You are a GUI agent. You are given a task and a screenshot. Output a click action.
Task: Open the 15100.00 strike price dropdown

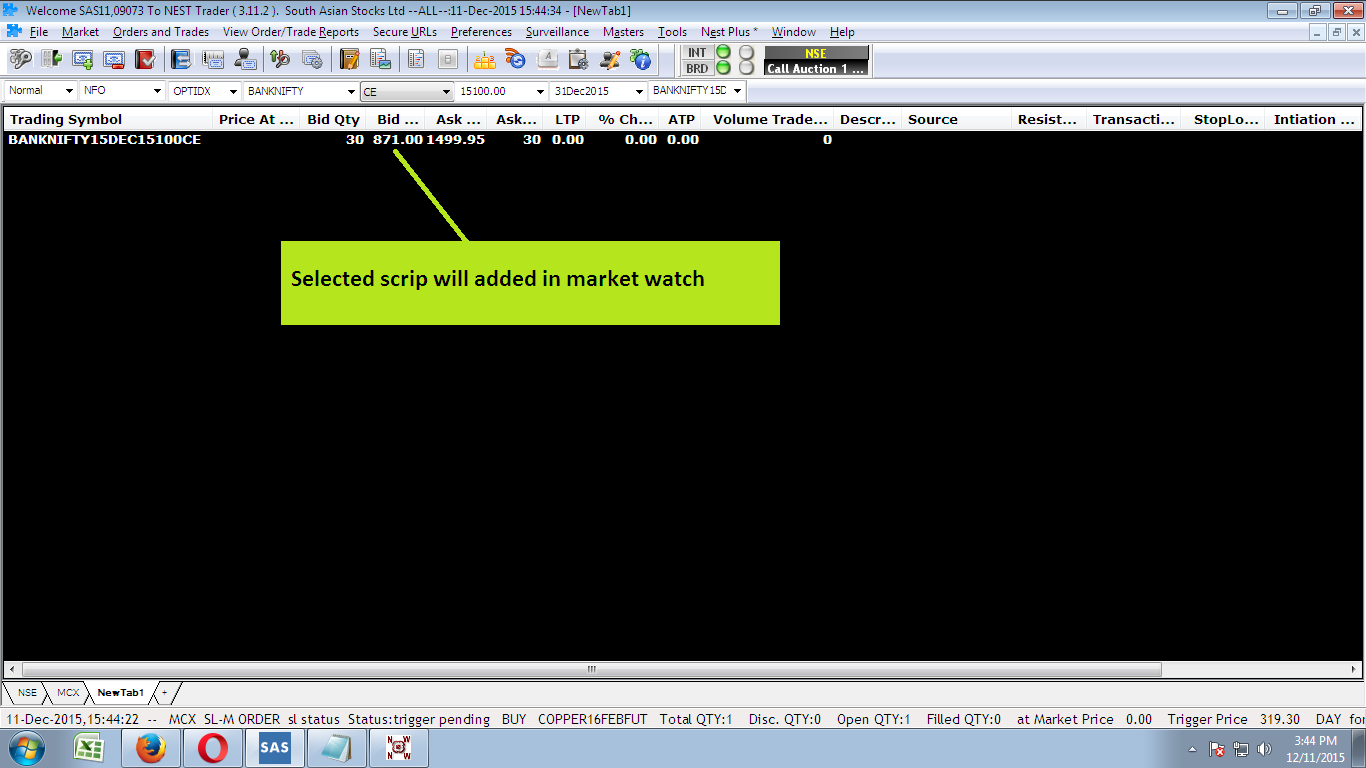pyautogui.click(x=540, y=91)
